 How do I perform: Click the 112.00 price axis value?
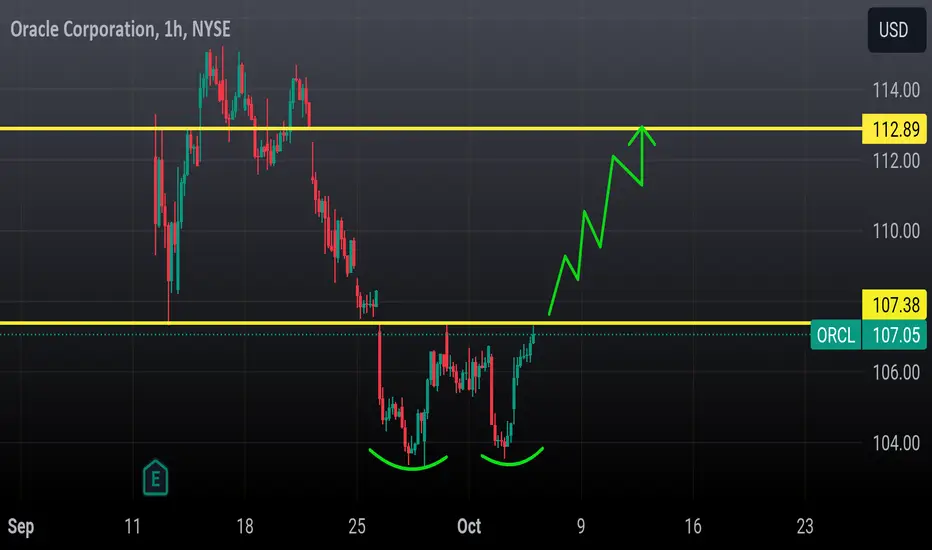pyautogui.click(x=896, y=161)
